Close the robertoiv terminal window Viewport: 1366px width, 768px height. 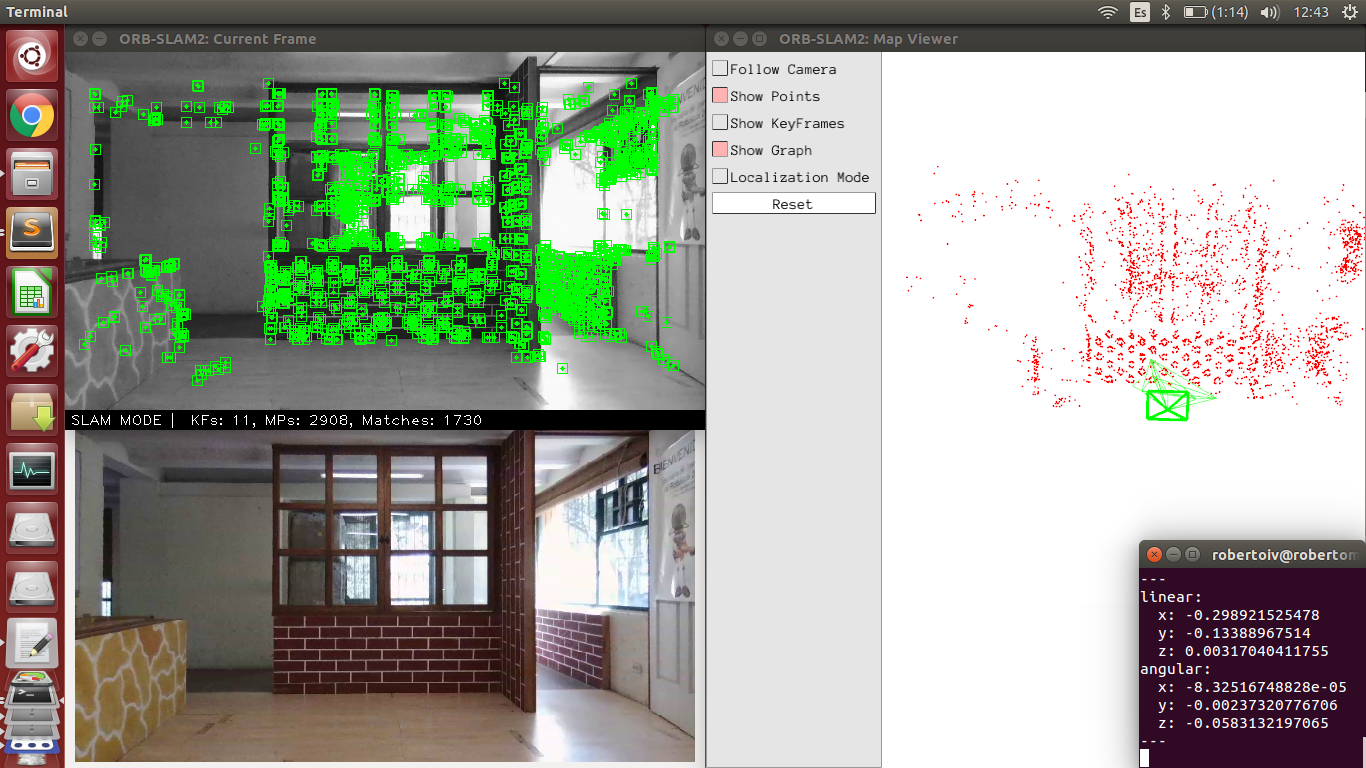coord(1155,554)
